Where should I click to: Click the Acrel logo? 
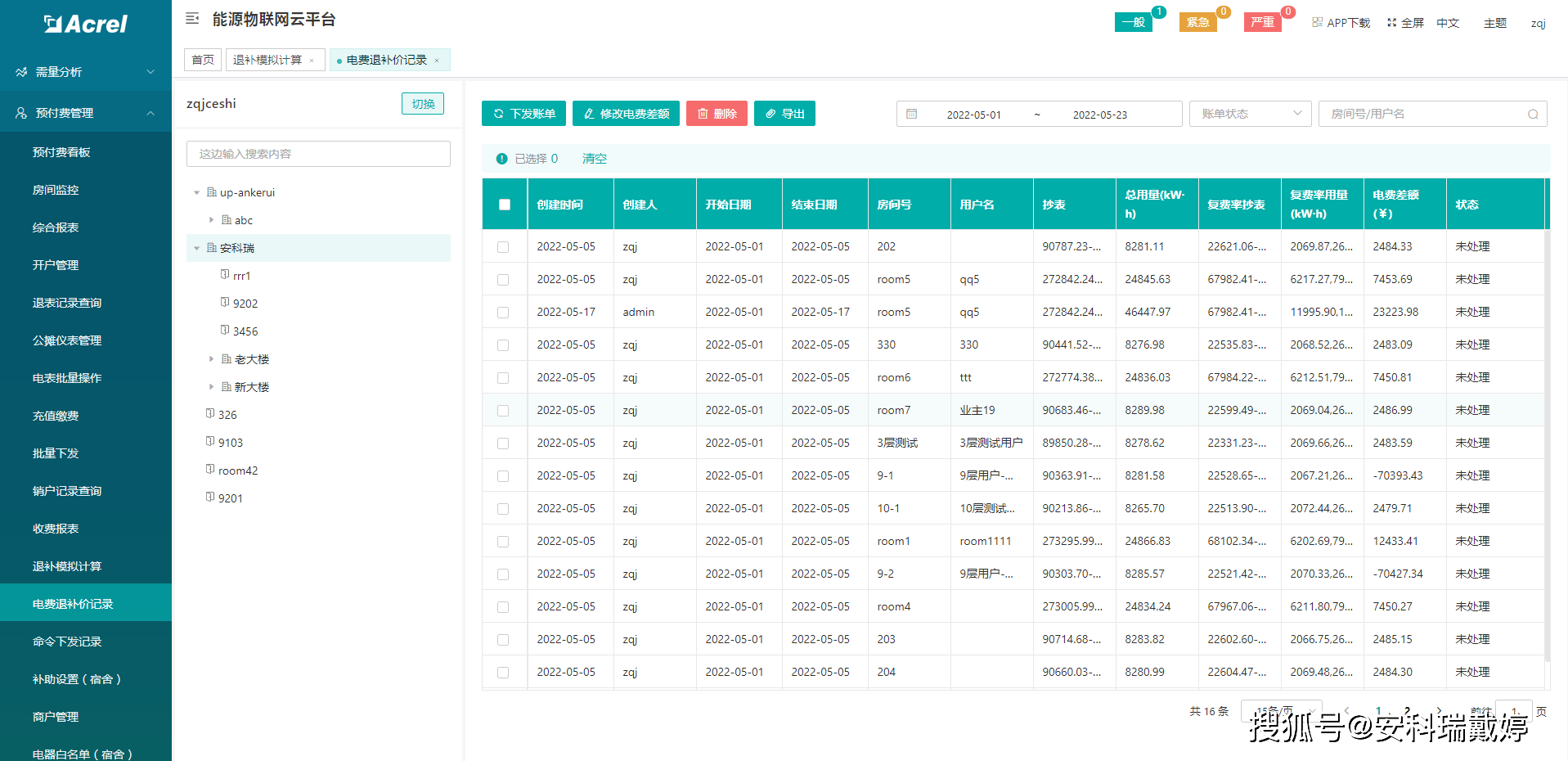[x=86, y=25]
